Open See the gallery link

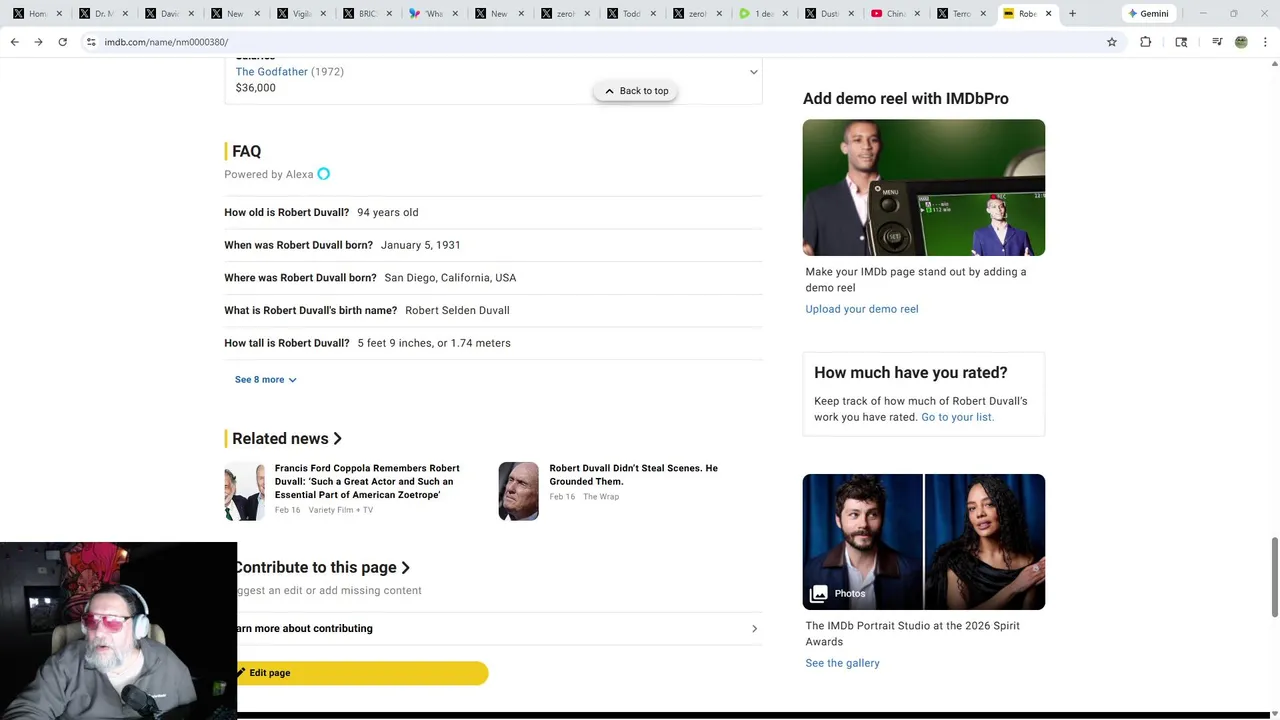pos(842,663)
